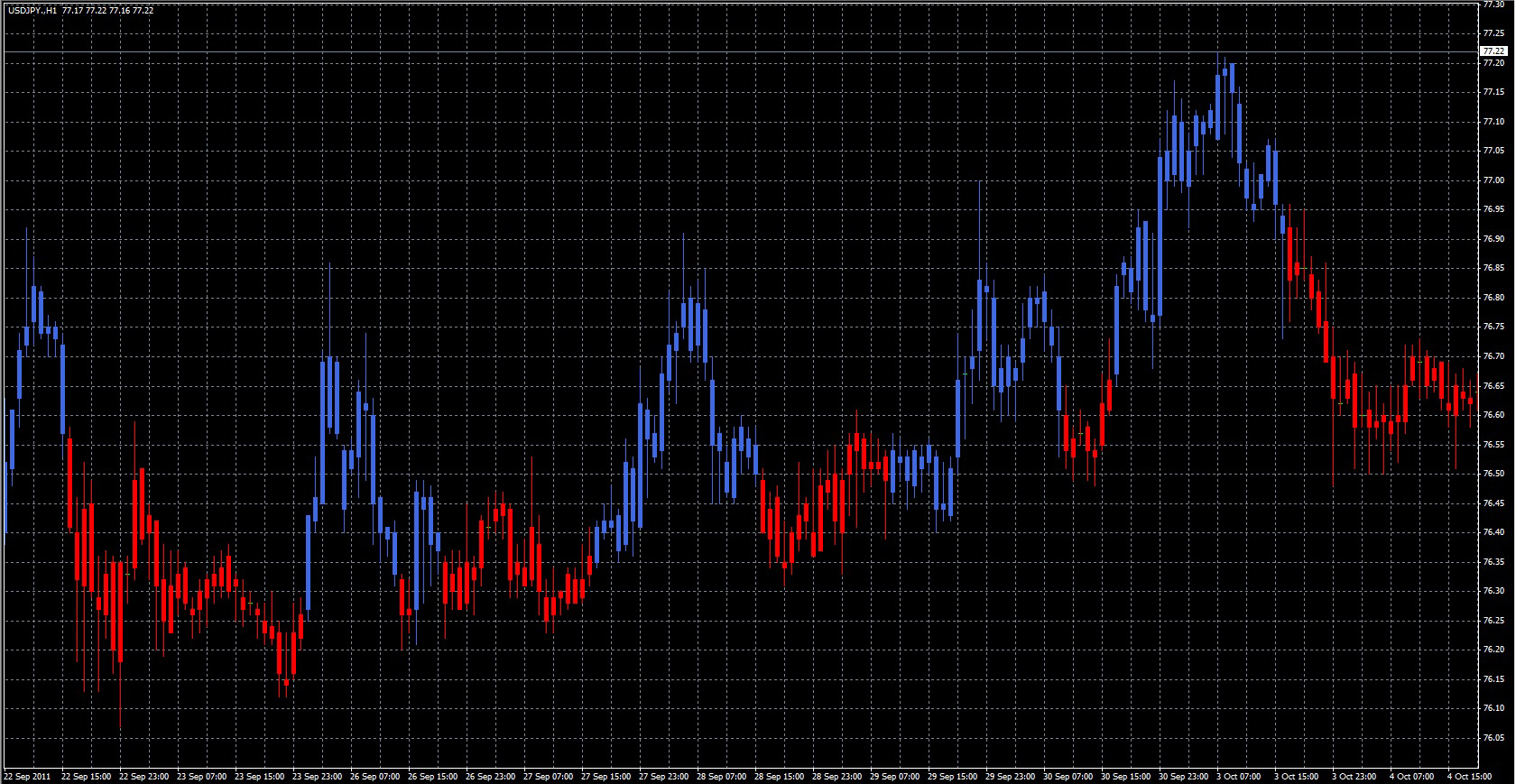Select the highlighted 77.22 current price label

click(x=1493, y=51)
